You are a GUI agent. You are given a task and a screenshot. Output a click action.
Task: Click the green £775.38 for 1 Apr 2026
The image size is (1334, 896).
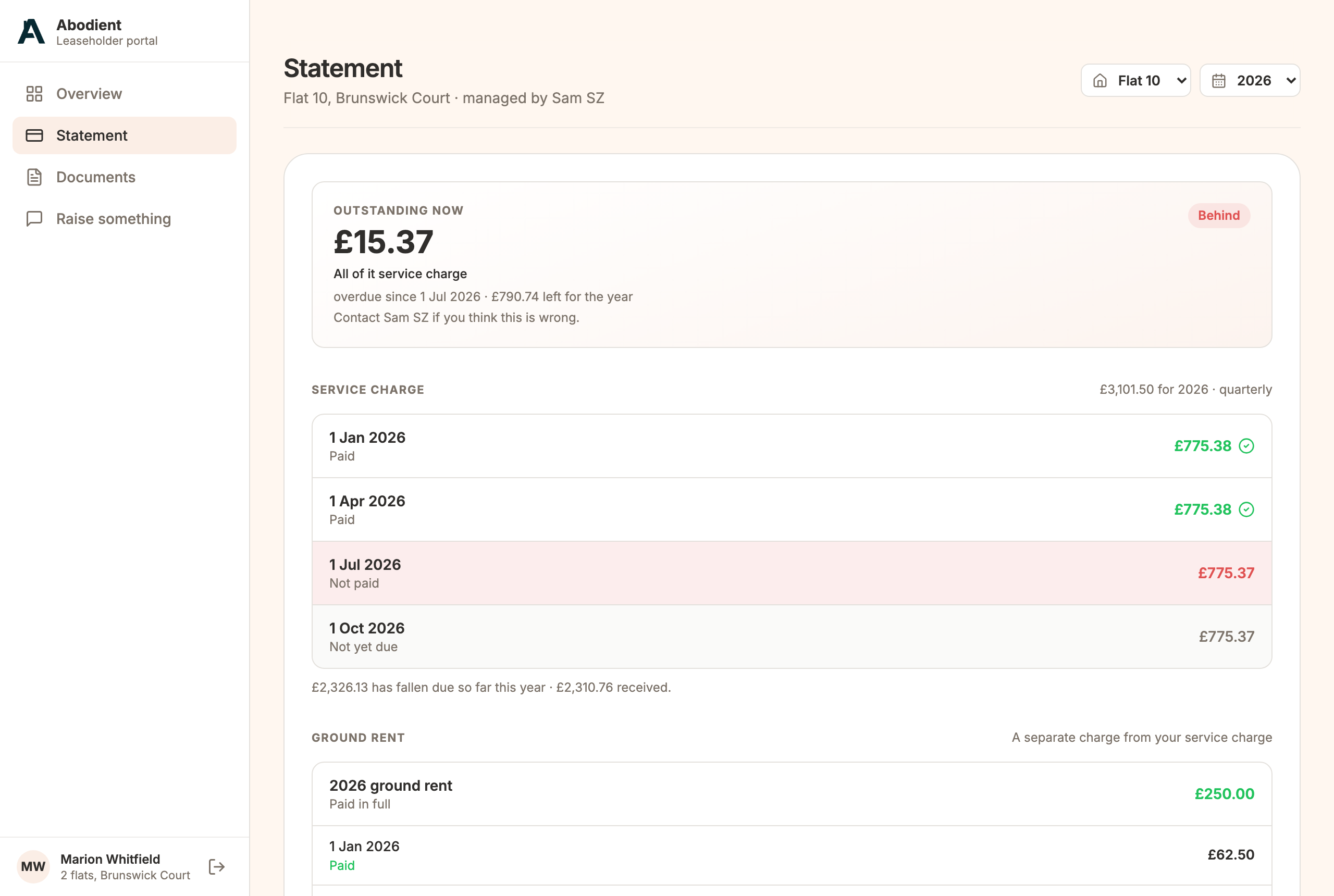click(1203, 509)
